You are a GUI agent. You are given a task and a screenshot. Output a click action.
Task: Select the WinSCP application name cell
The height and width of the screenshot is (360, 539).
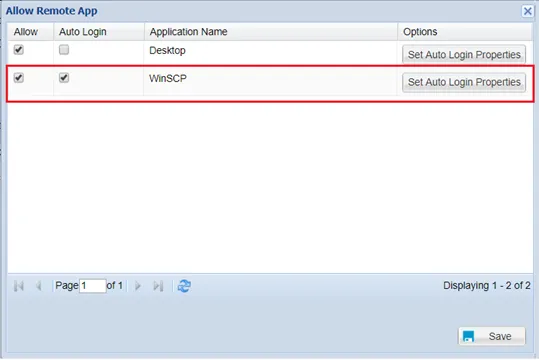(271, 81)
